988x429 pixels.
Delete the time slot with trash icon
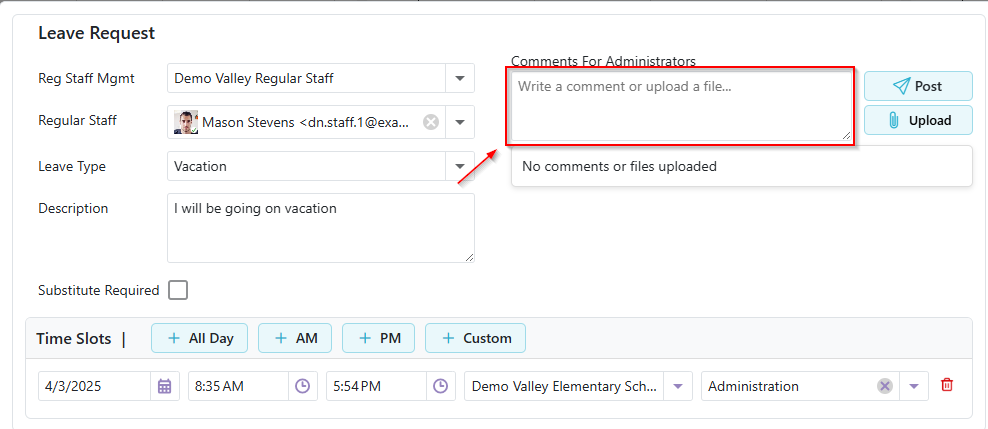point(947,385)
